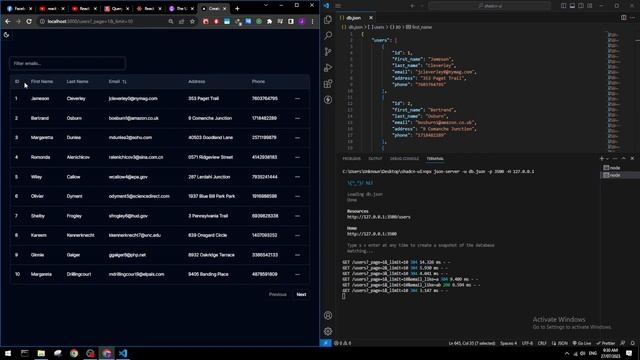
Task: Click the Previous pagination button
Action: (278, 294)
